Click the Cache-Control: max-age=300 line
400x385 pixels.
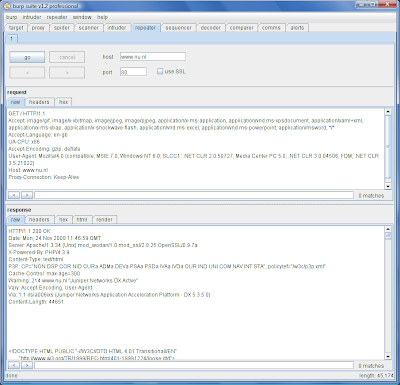coord(44,274)
